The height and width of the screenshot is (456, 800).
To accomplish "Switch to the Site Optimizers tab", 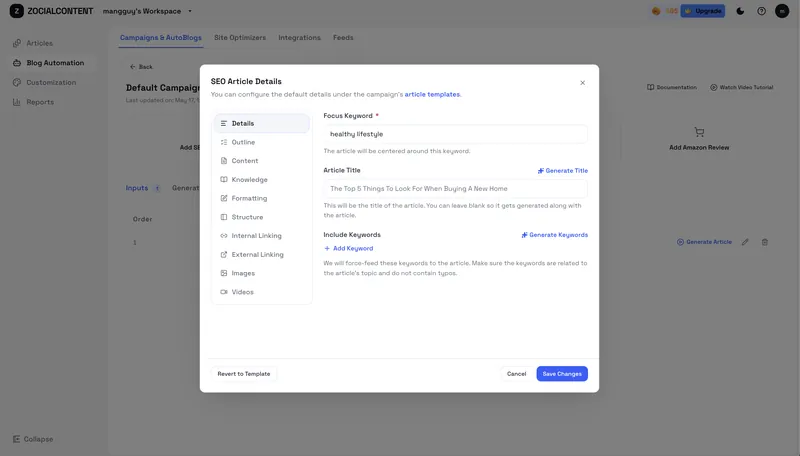I will [240, 38].
